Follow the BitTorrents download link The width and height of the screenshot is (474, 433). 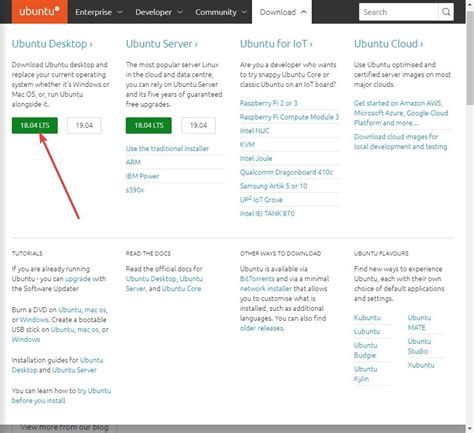(x=257, y=279)
